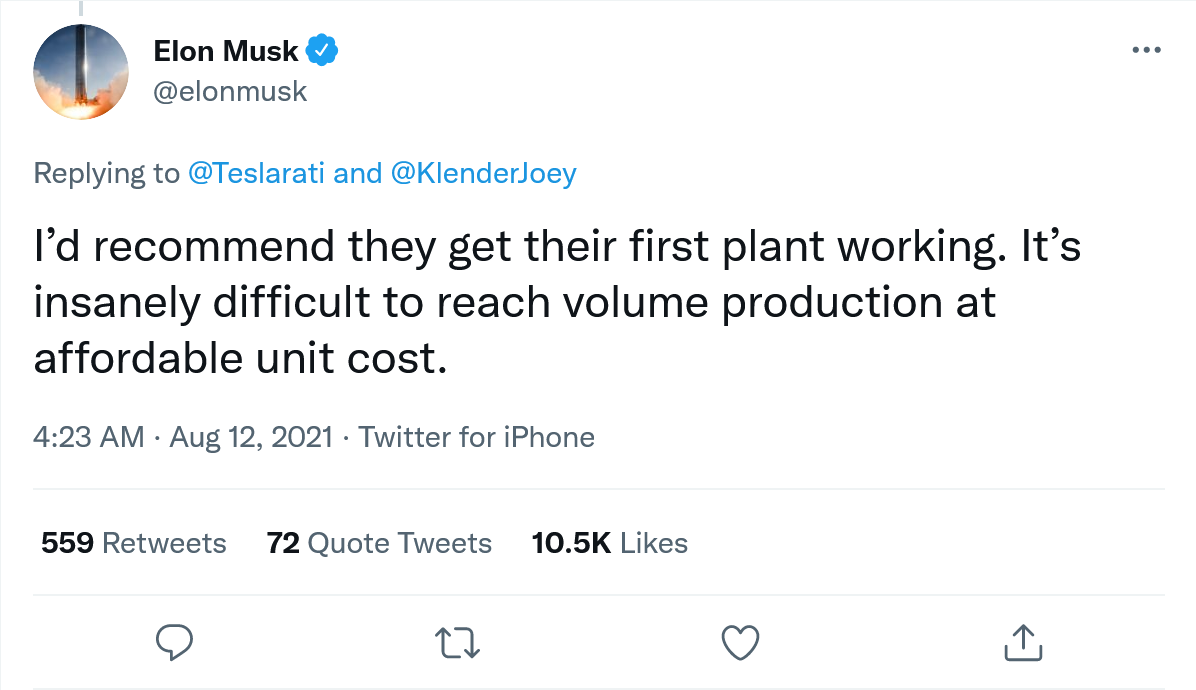Click the 4:23 AM timestamp
The width and height of the screenshot is (1196, 690).
click(88, 437)
